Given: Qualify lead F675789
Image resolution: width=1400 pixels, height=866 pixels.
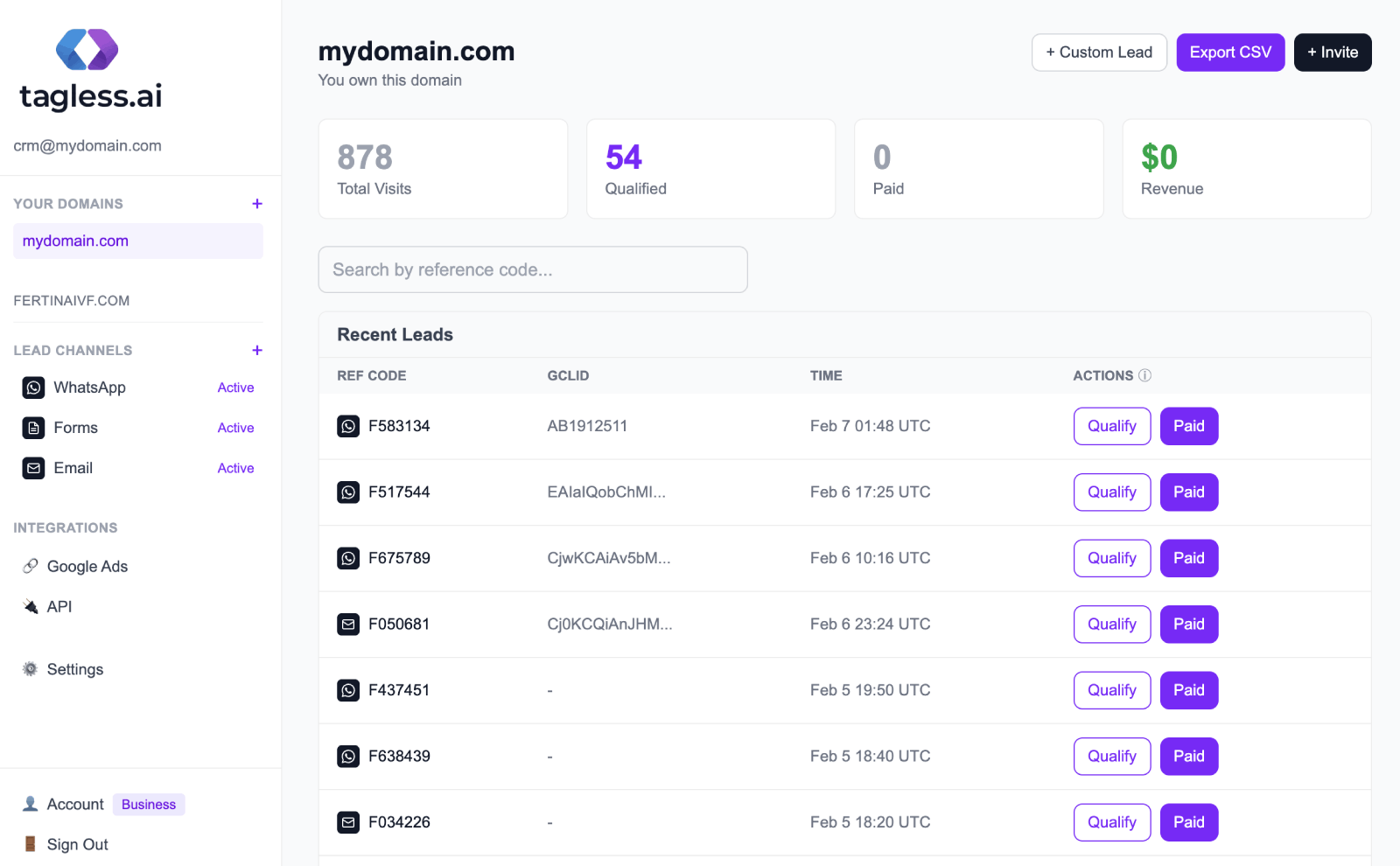Looking at the screenshot, I should pos(1111,557).
